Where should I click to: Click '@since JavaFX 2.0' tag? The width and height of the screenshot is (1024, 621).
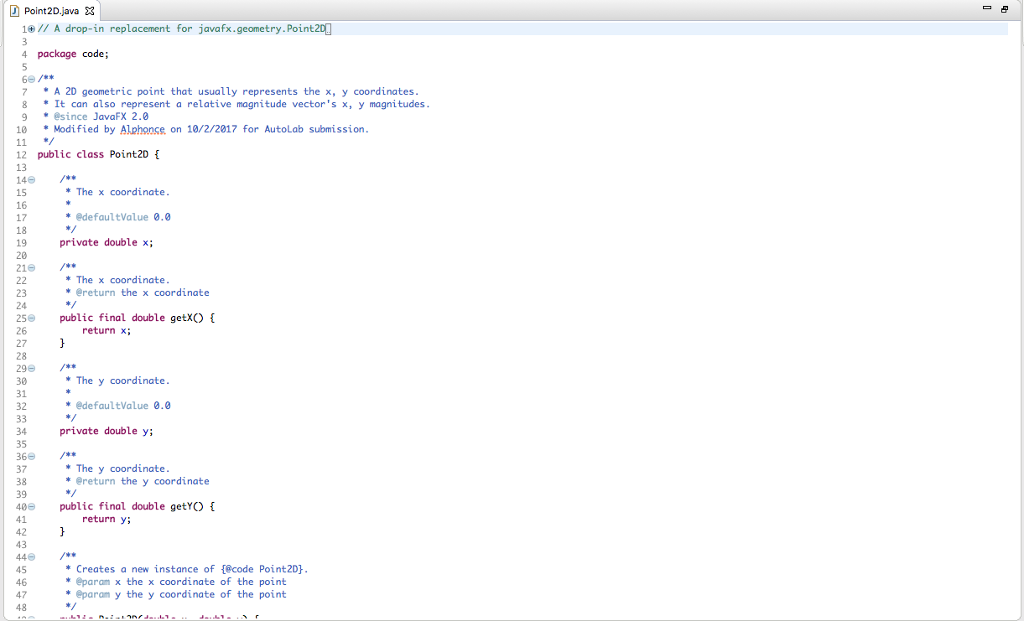point(101,116)
